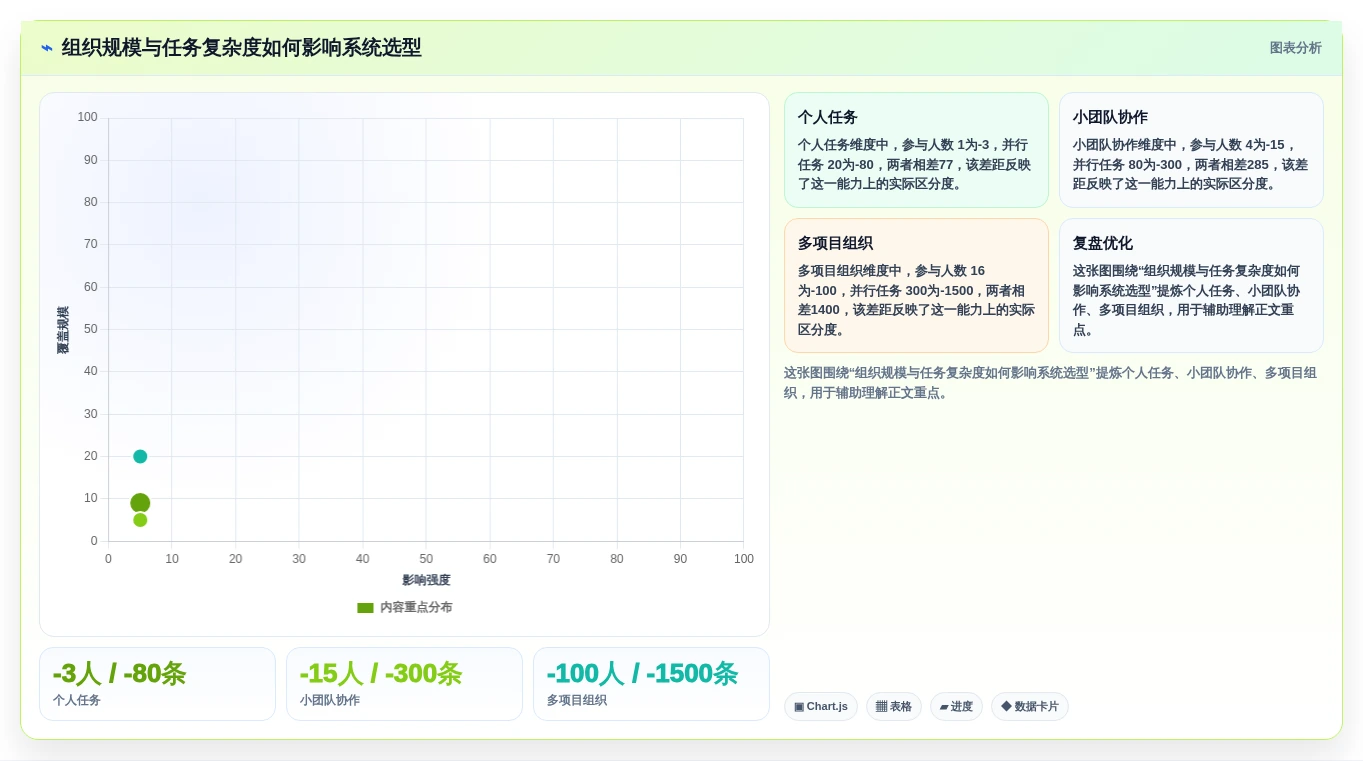The image size is (1363, 761).
Task: Click the title 组织规模与任务复杂度如何影响系统选型
Action: (241, 48)
